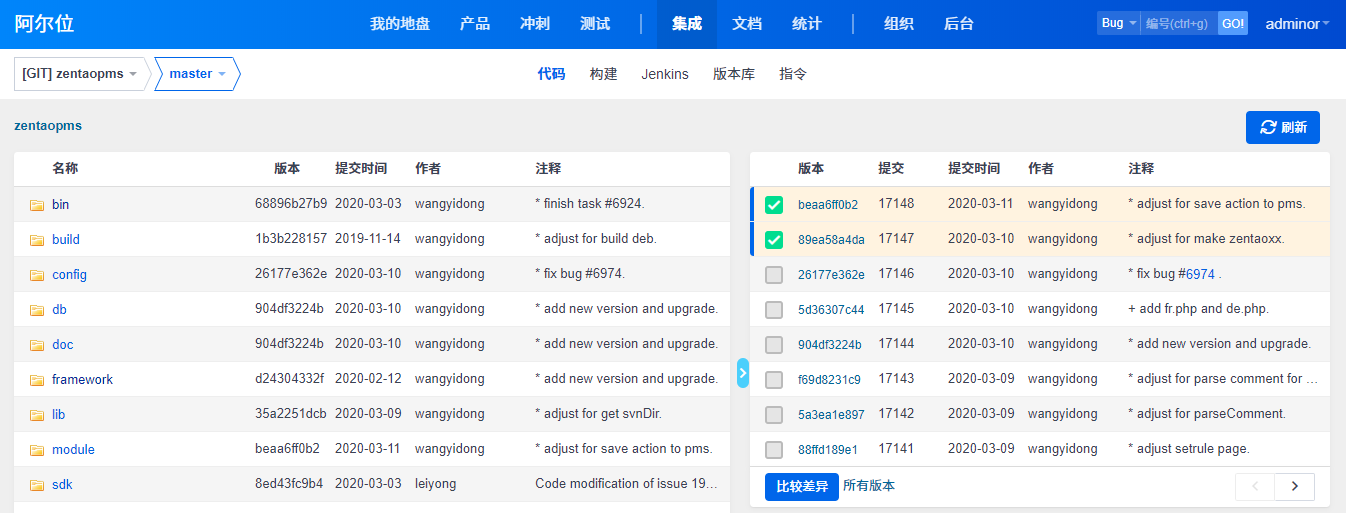1346x513 pixels.
Task: Tick the checkbox for commit 5d36307c44
Action: pos(774,310)
